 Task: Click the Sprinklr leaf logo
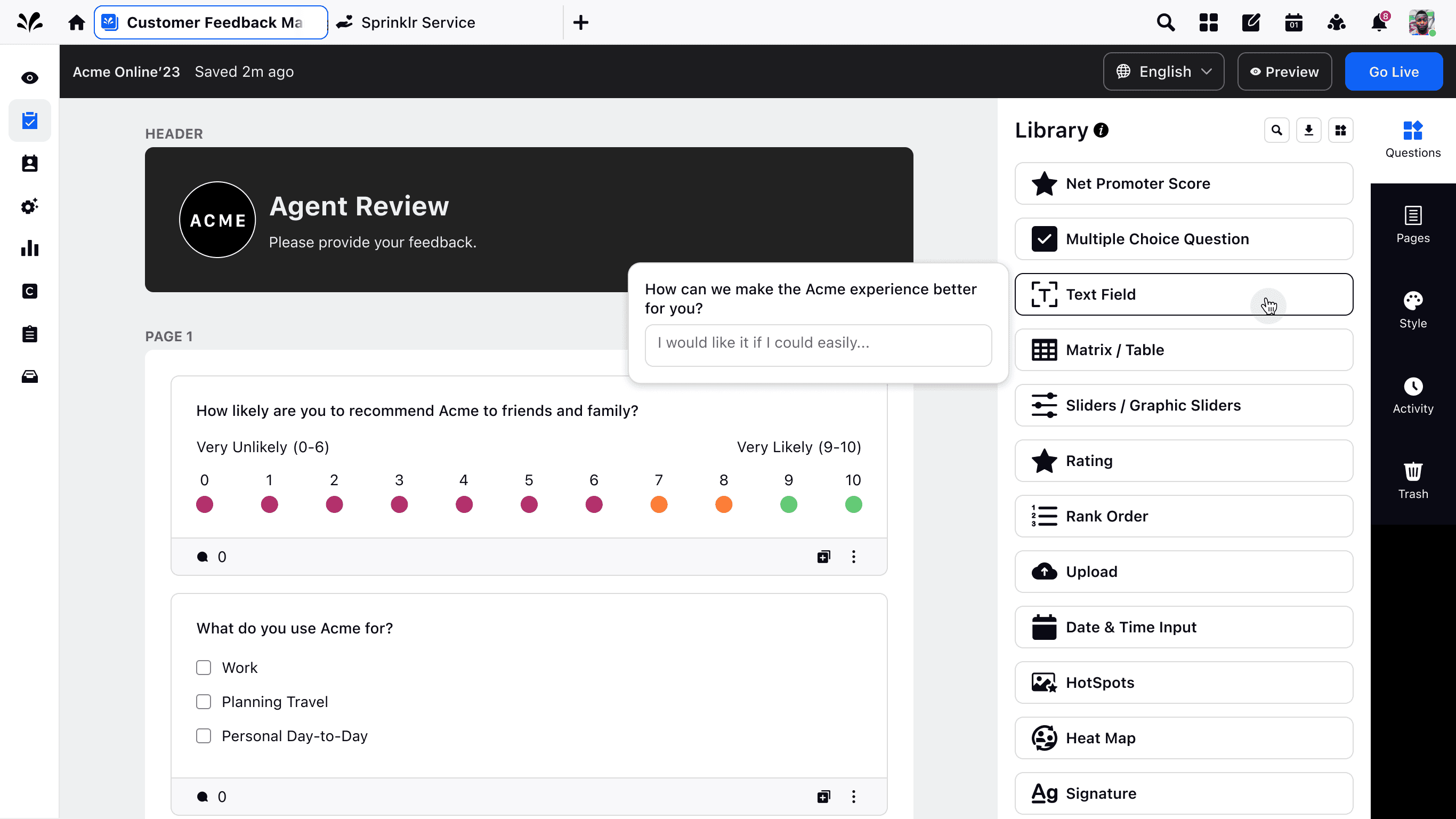[x=29, y=22]
